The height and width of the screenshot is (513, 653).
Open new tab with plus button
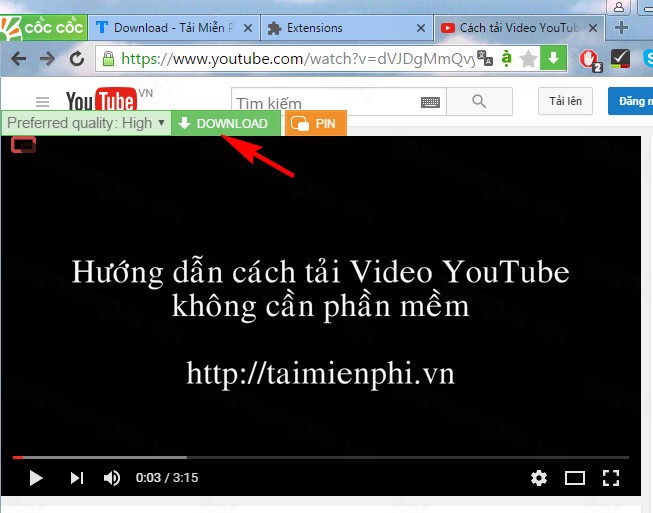pyautogui.click(x=621, y=27)
